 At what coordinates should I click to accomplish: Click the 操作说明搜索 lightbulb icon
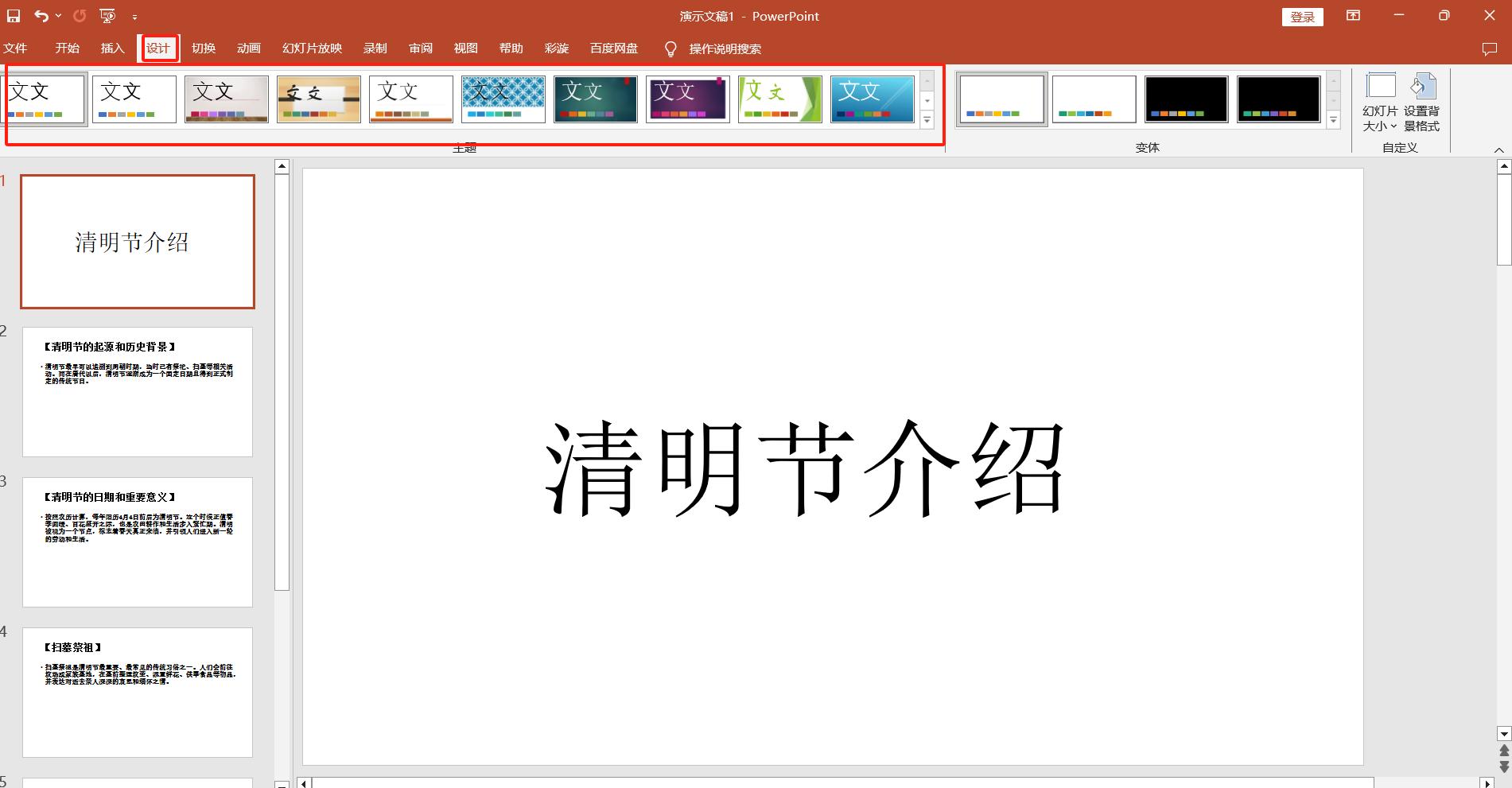pyautogui.click(x=670, y=49)
